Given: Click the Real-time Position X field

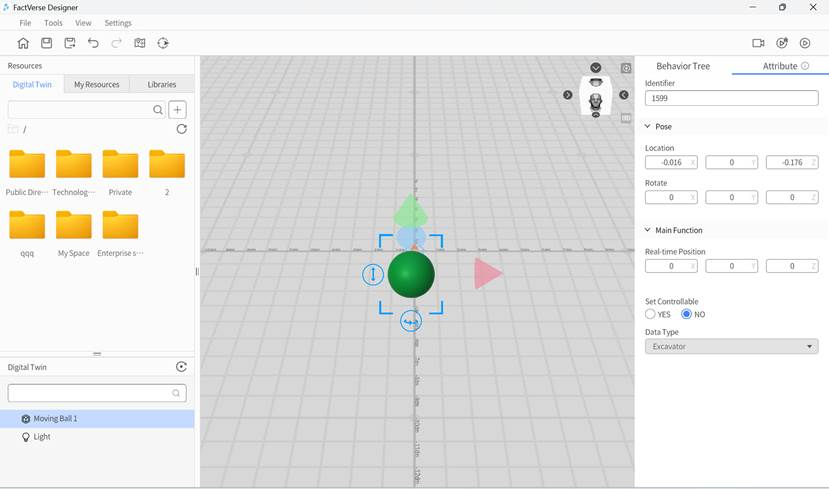Looking at the screenshot, I should pos(671,266).
